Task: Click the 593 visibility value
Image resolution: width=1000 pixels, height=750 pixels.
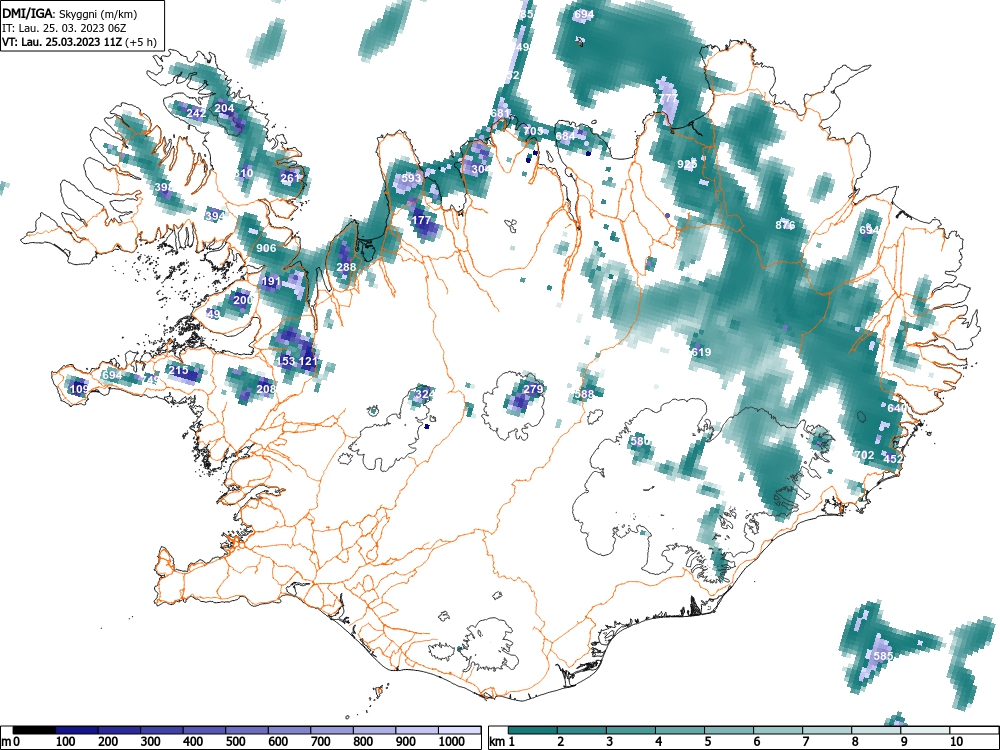Action: coord(411,178)
